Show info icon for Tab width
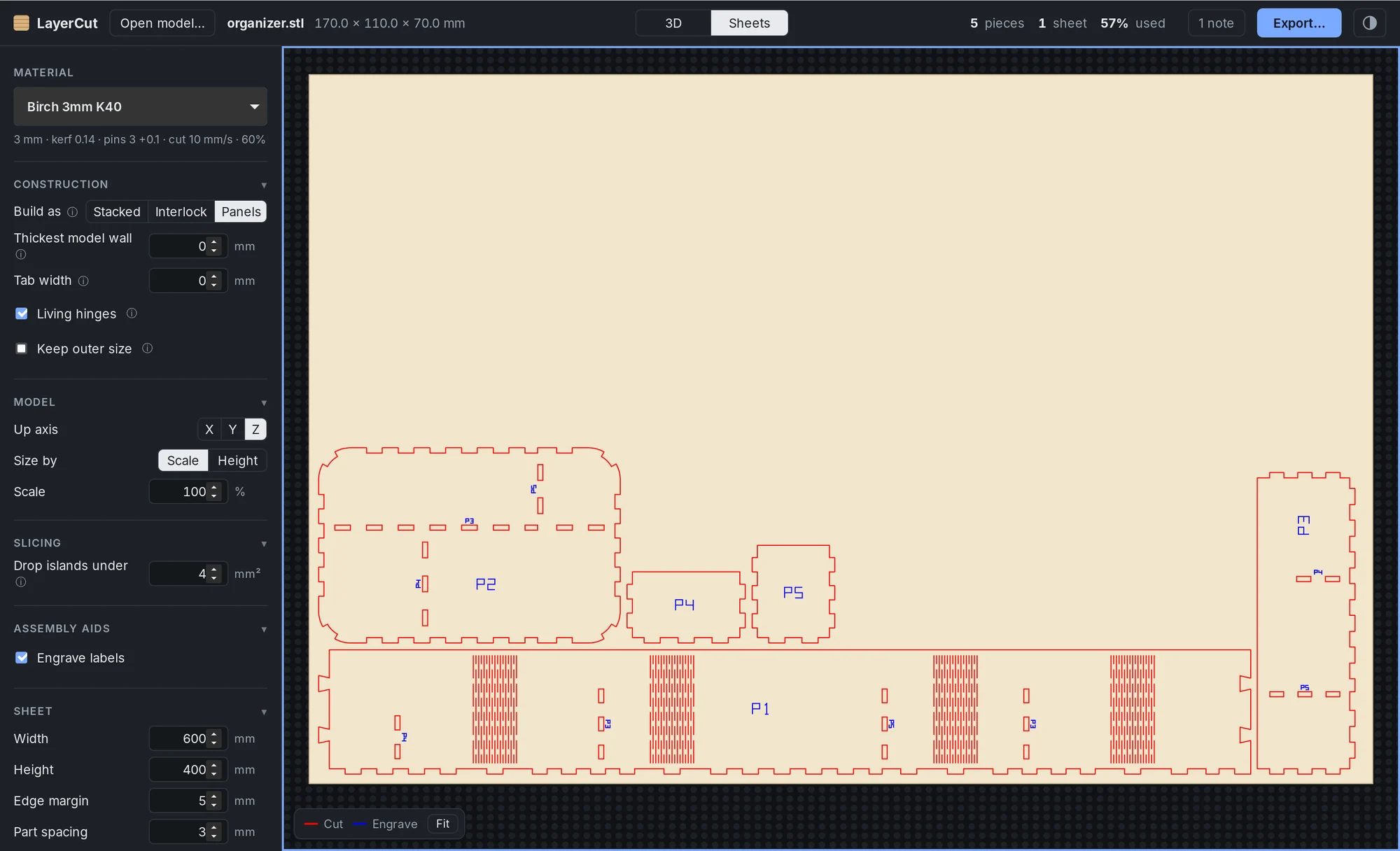This screenshot has height=851, width=1400. point(83,281)
